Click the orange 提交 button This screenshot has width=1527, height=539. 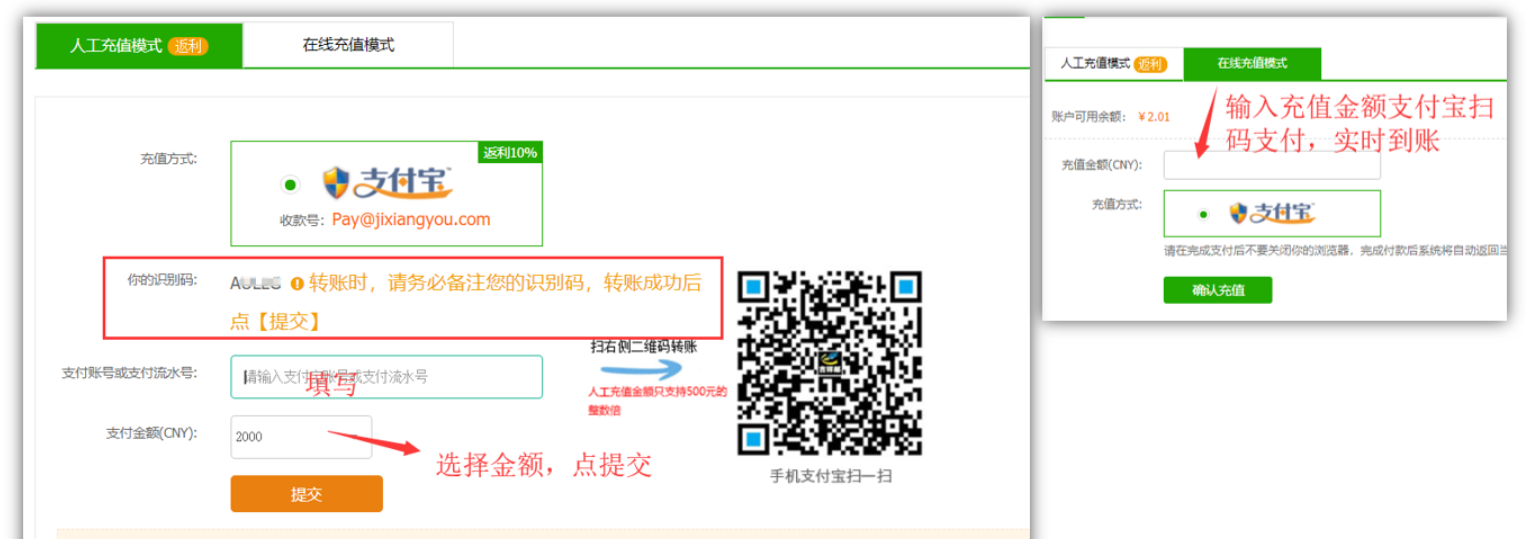pos(306,494)
